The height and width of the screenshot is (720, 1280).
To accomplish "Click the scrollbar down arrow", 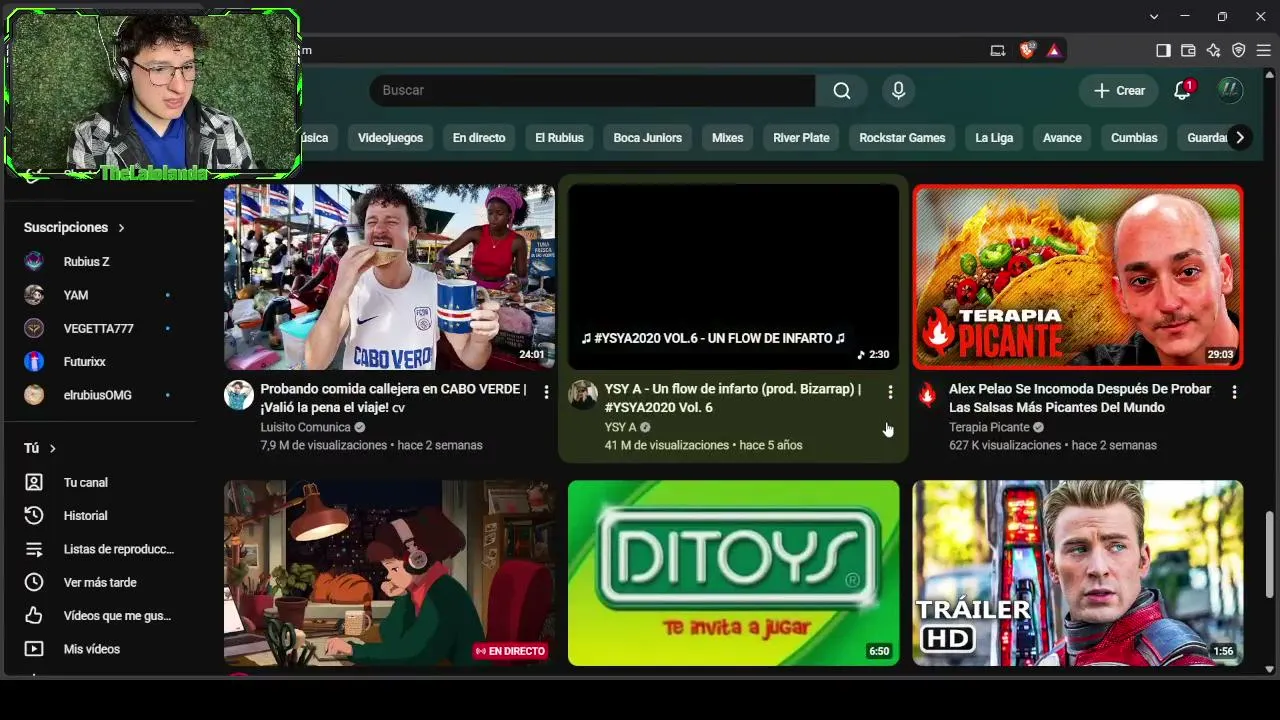I will [1270, 669].
